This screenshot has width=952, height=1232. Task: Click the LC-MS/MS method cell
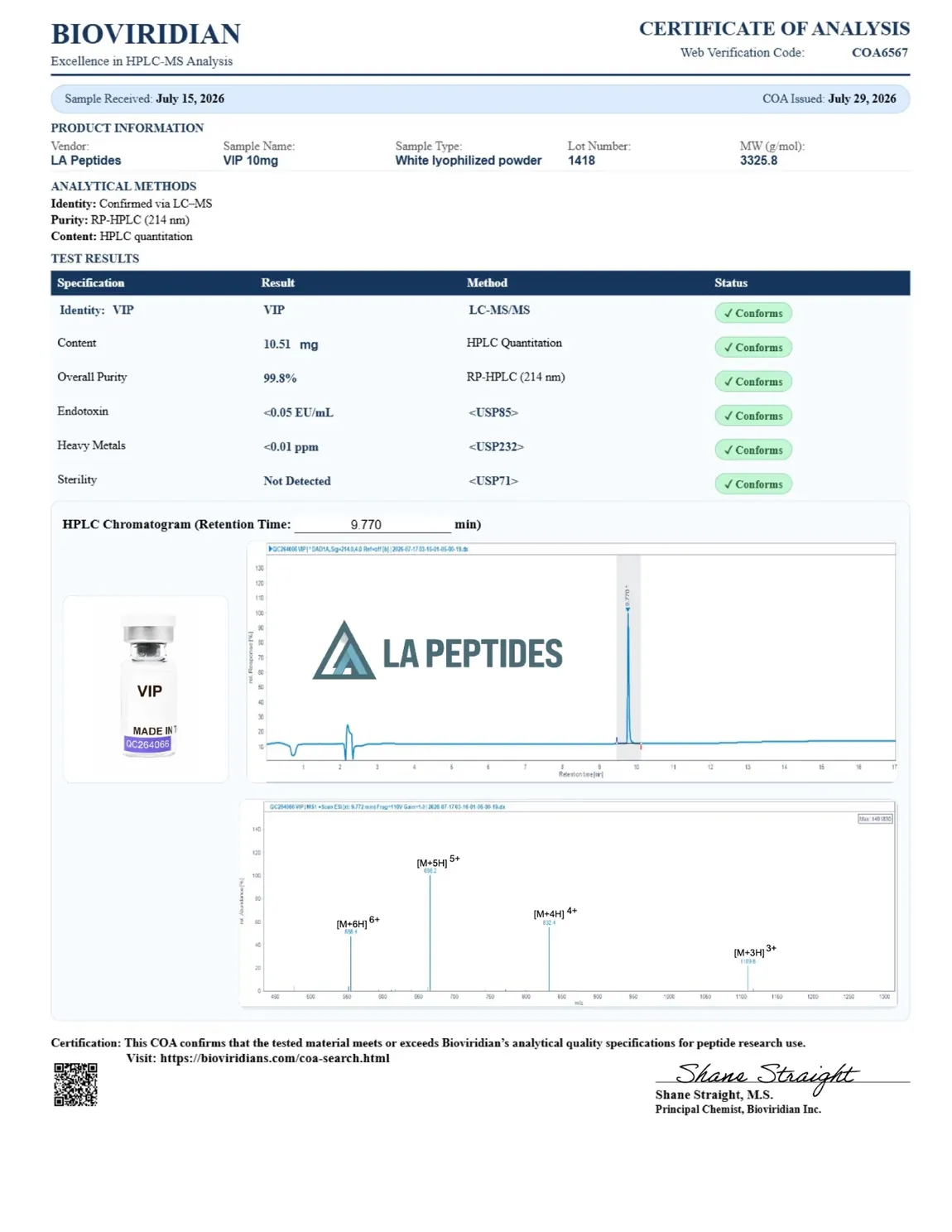499,310
